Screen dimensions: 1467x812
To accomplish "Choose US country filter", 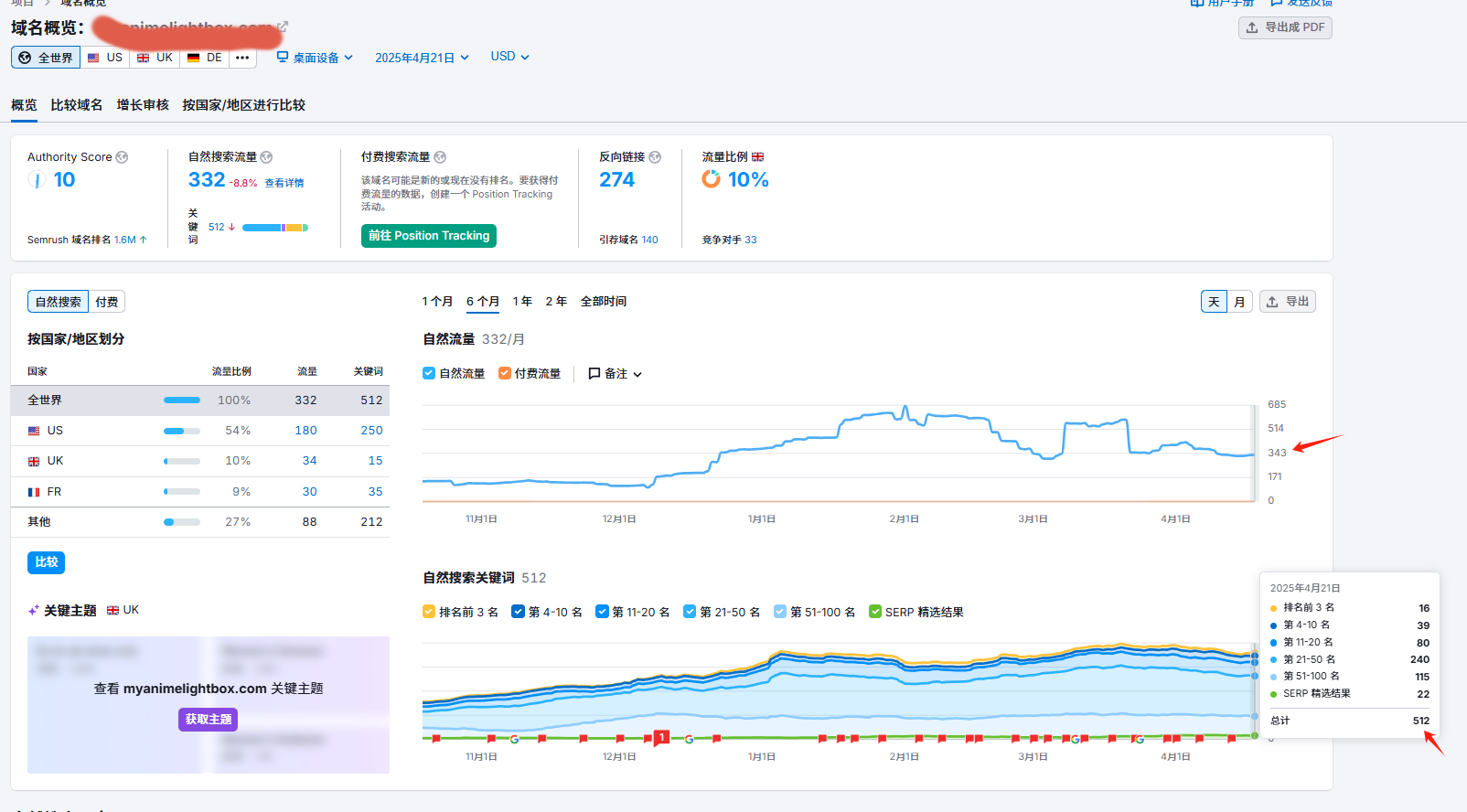I will [x=105, y=58].
